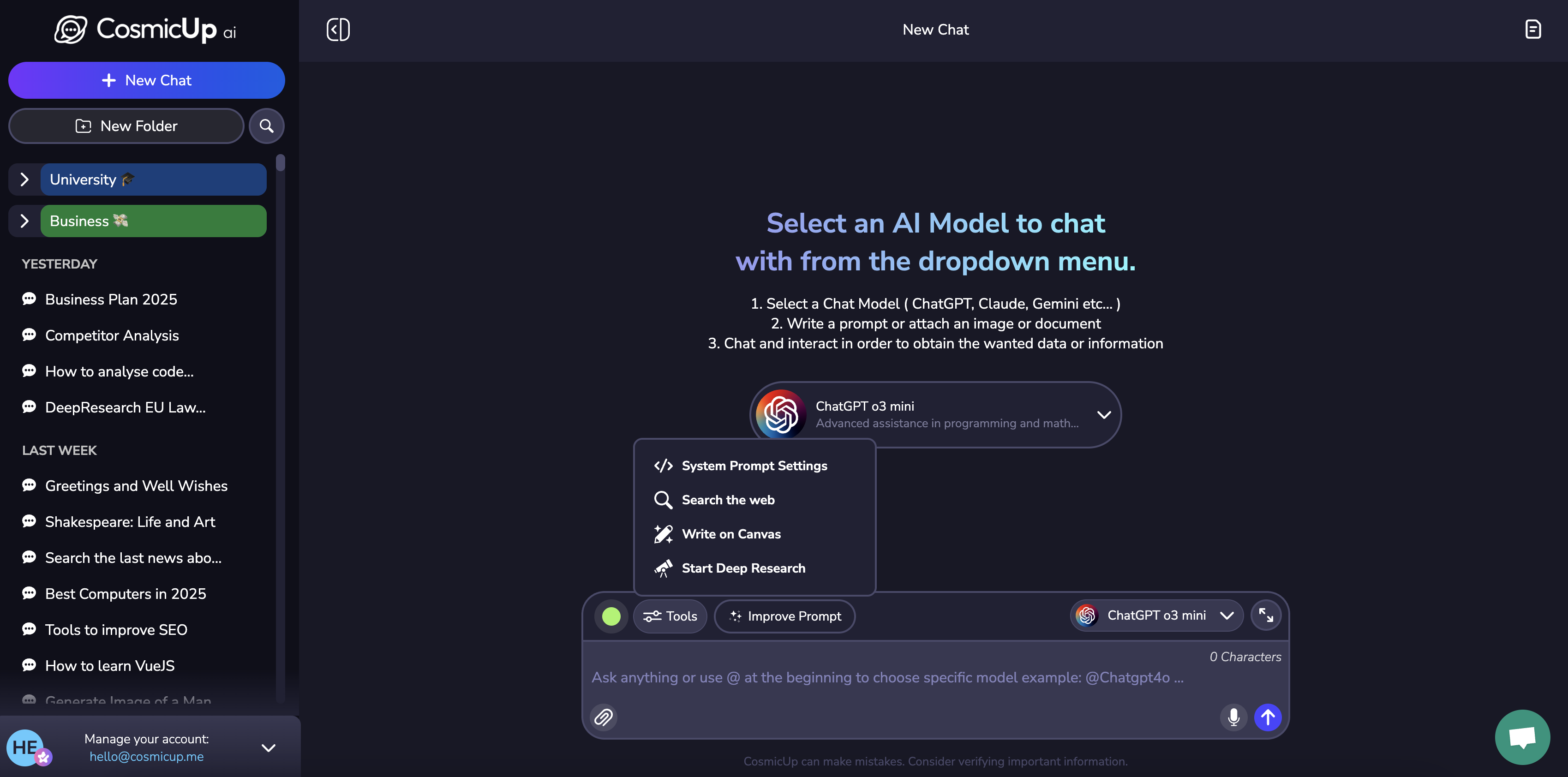
Task: Click the New Chat button
Action: click(147, 80)
